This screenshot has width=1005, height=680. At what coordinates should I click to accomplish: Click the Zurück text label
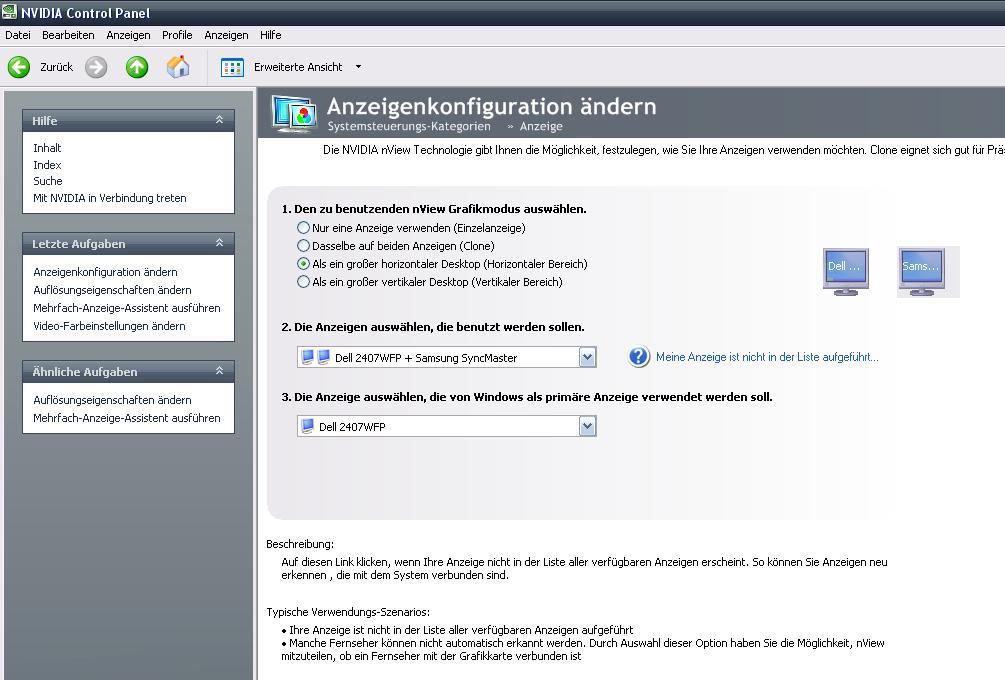[56, 67]
